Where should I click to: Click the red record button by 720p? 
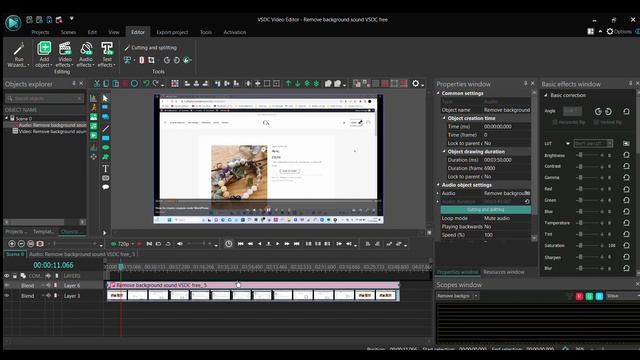pyautogui.click(x=139, y=244)
